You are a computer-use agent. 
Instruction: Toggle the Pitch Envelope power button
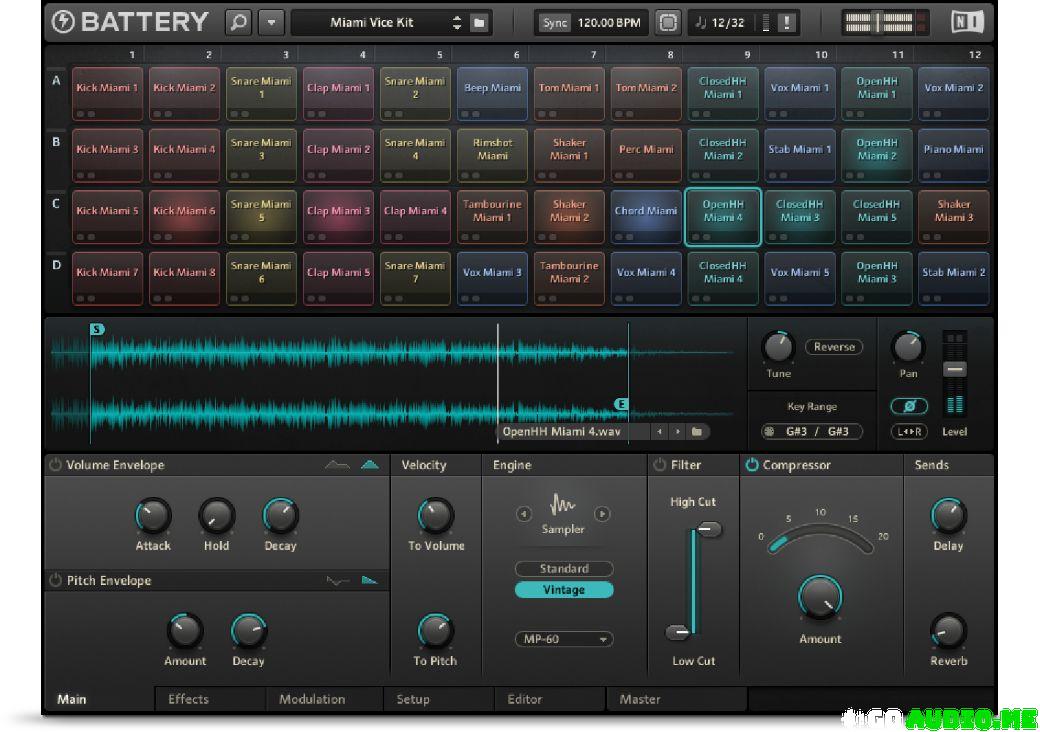tap(55, 580)
